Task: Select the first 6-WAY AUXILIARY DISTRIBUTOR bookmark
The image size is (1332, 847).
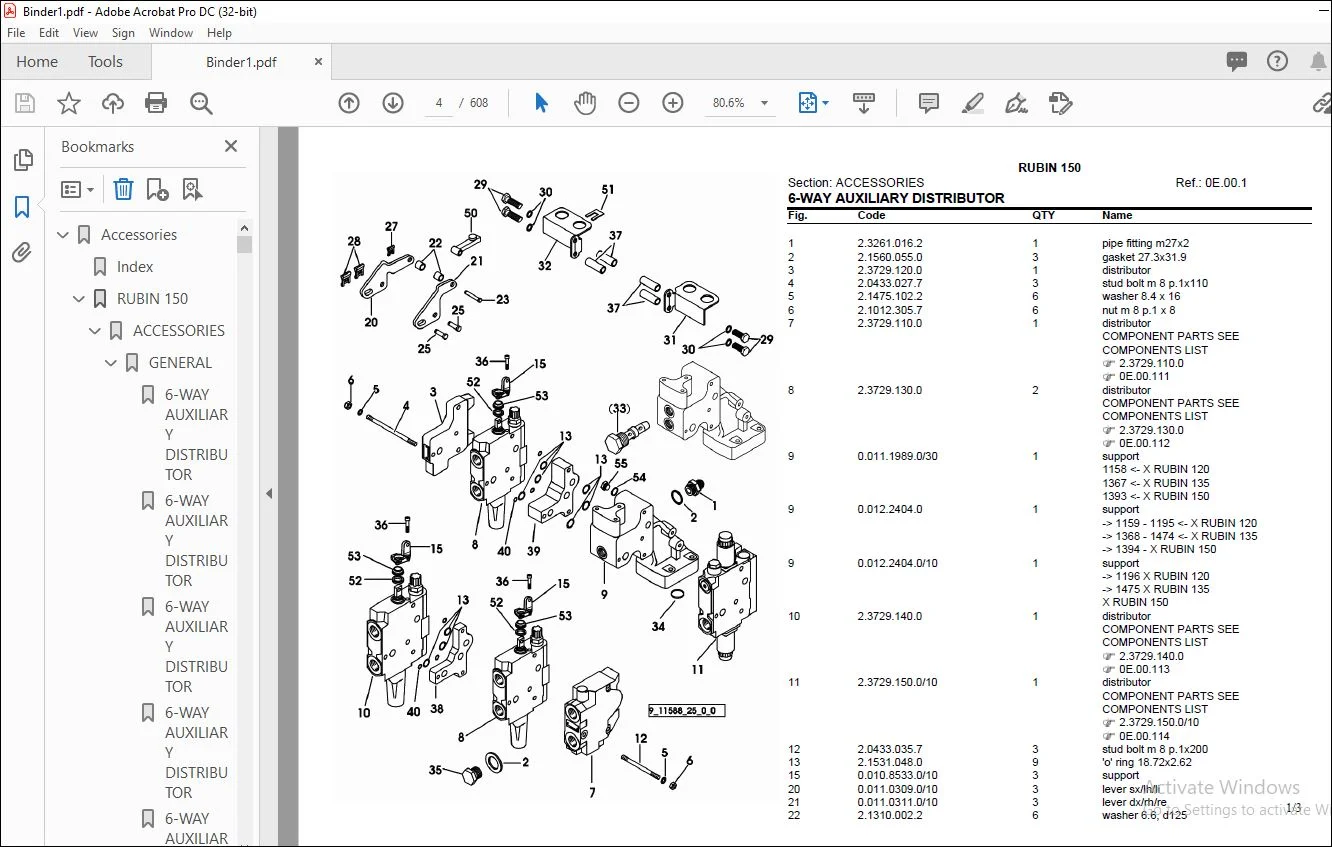Action: point(196,435)
